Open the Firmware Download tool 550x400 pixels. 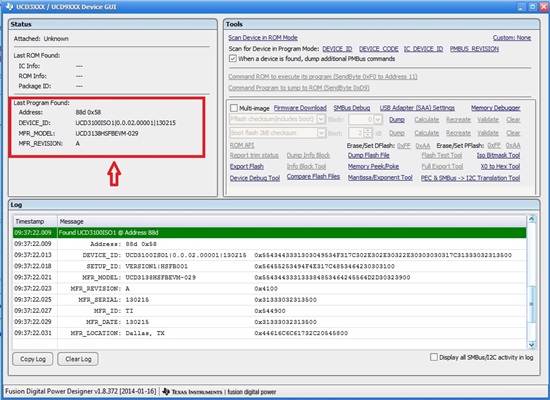(300, 108)
